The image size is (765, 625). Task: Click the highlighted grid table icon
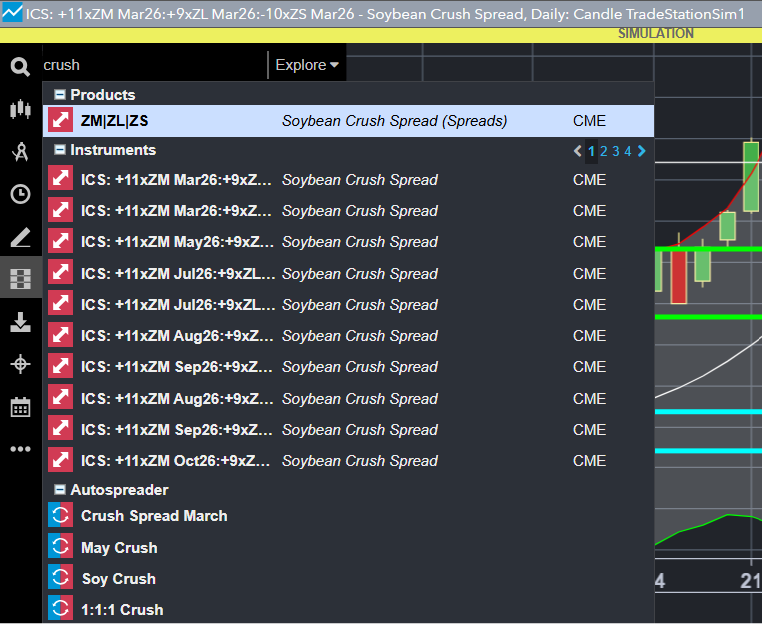(20, 279)
